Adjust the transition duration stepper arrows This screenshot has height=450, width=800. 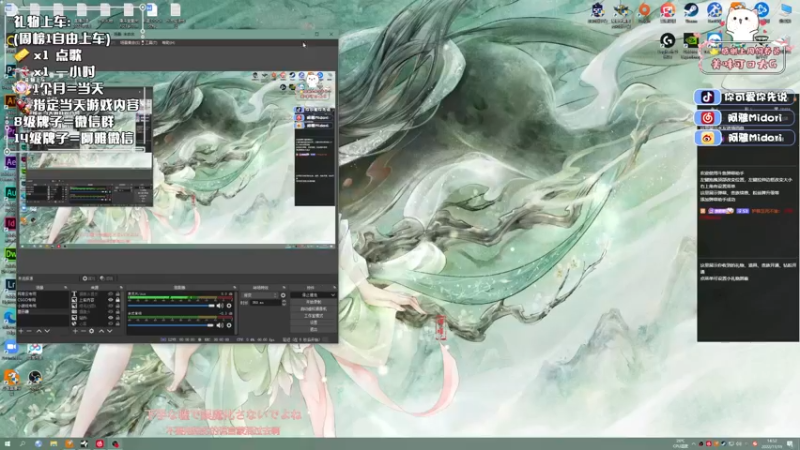tap(284, 303)
